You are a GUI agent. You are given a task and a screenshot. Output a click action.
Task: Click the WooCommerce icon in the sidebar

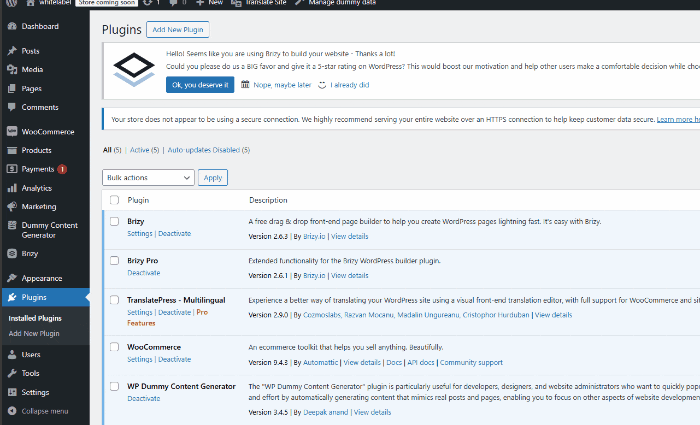tap(11, 131)
